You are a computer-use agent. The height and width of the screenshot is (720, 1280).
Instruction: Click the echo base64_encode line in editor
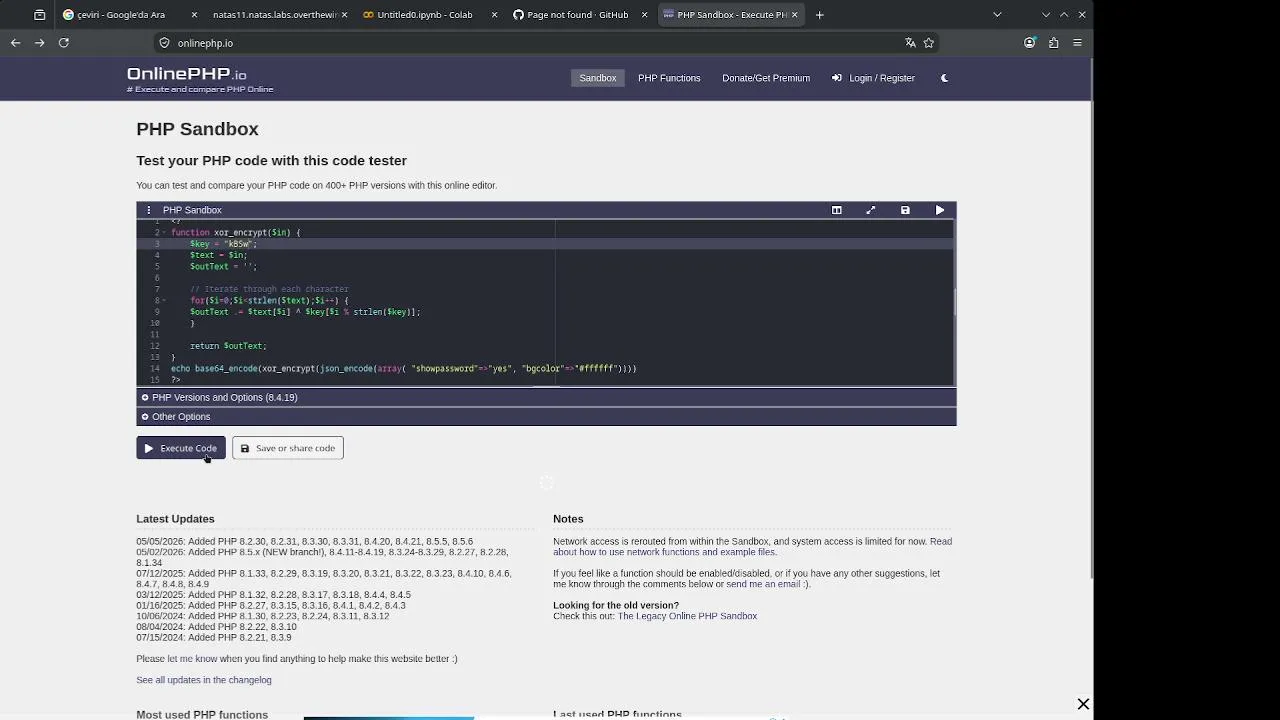(403, 369)
